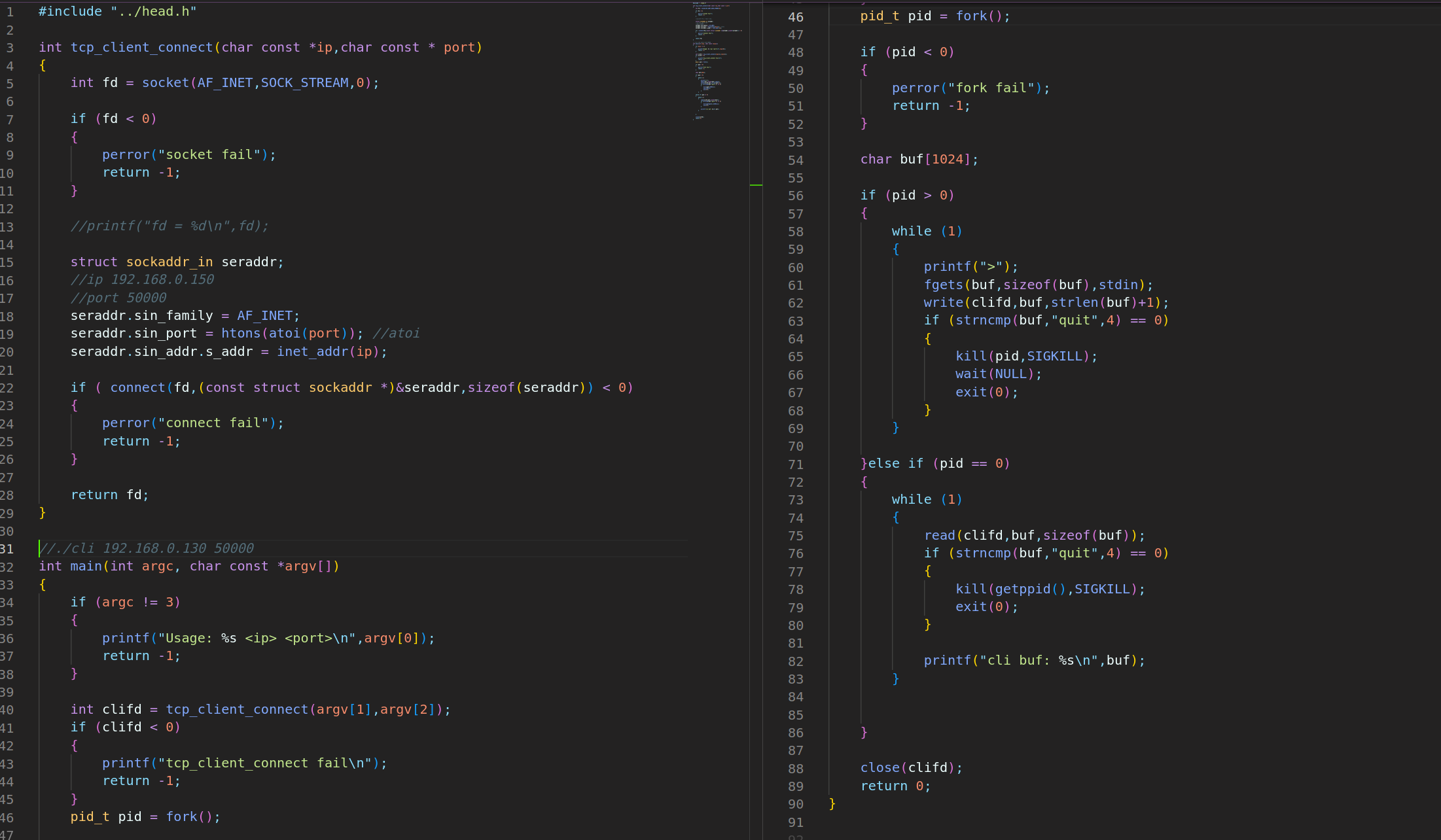Click 'perror("connect fail")' text
Viewport: 1441px width, 840px height.
(x=189, y=423)
